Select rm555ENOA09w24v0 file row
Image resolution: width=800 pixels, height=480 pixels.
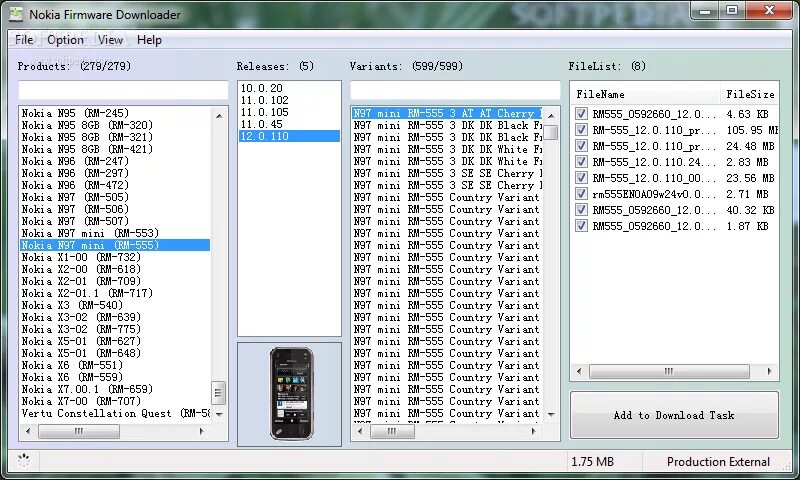coord(676,194)
